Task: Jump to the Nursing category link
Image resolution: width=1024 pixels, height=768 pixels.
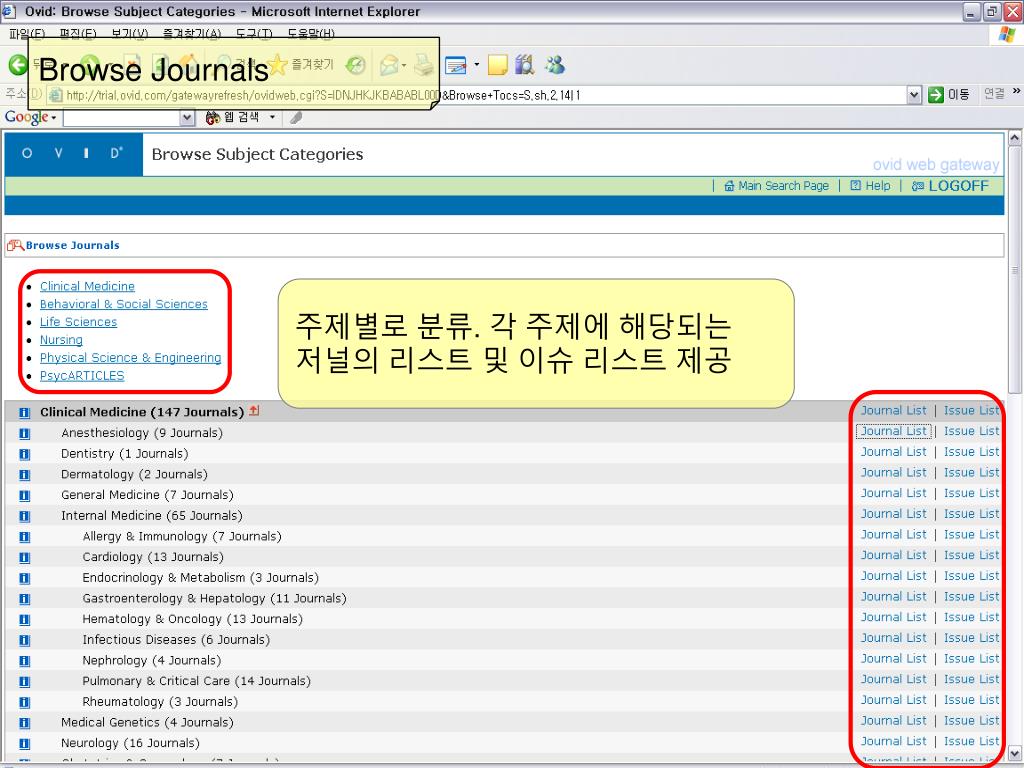Action: click(x=61, y=340)
